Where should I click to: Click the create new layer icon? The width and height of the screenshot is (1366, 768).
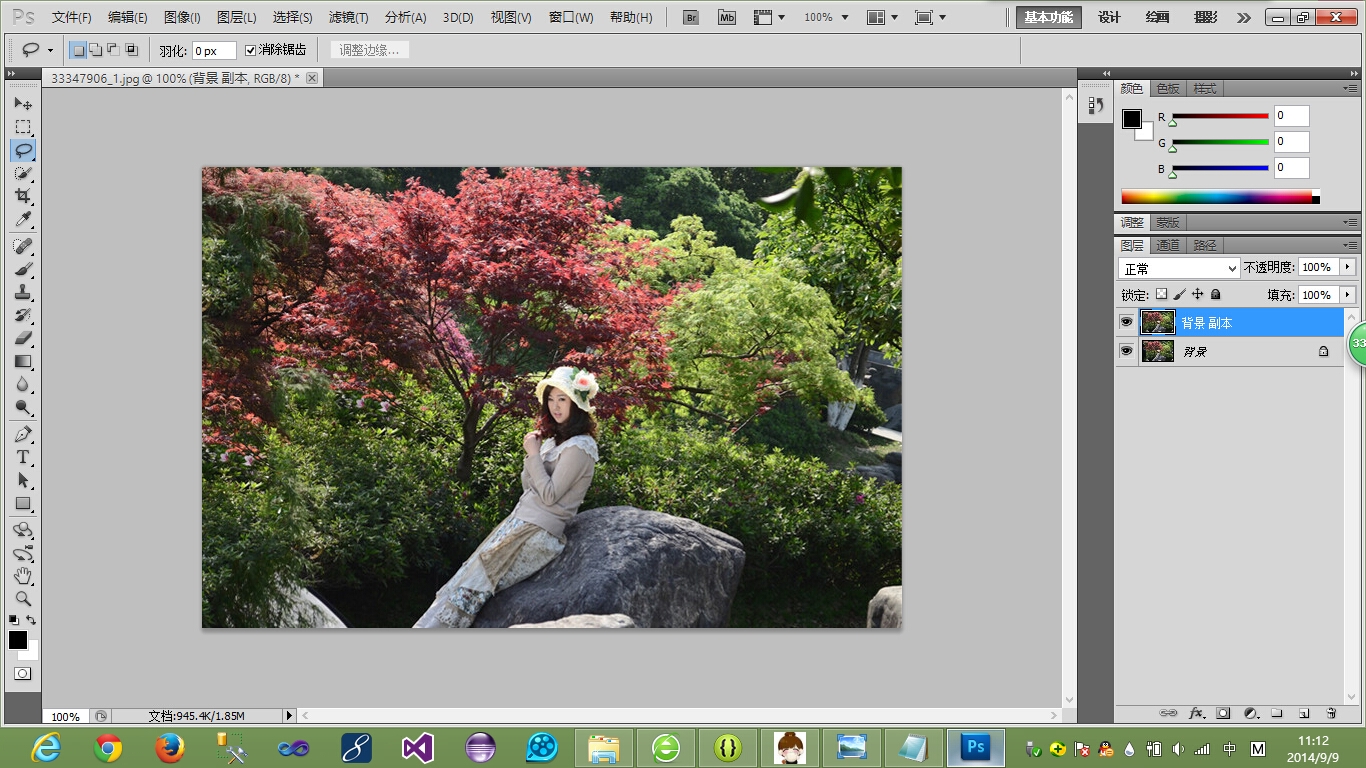tap(1304, 713)
